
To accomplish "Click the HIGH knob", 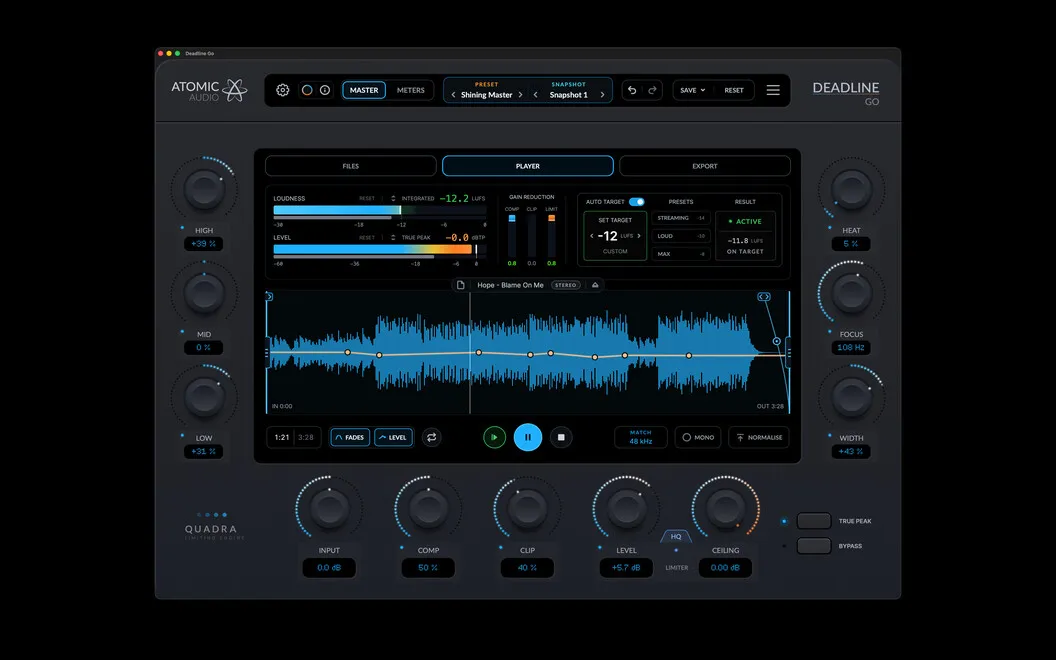I will tap(204, 189).
